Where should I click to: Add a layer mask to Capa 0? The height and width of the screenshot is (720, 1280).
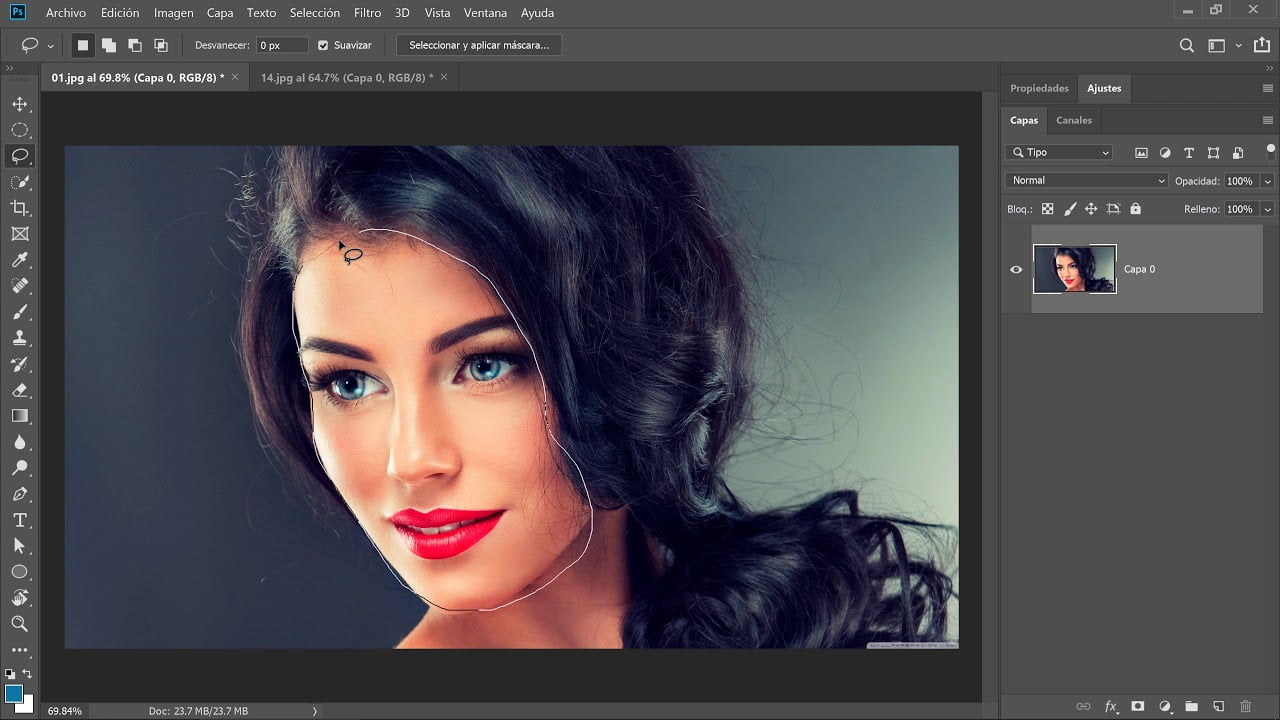[1137, 705]
